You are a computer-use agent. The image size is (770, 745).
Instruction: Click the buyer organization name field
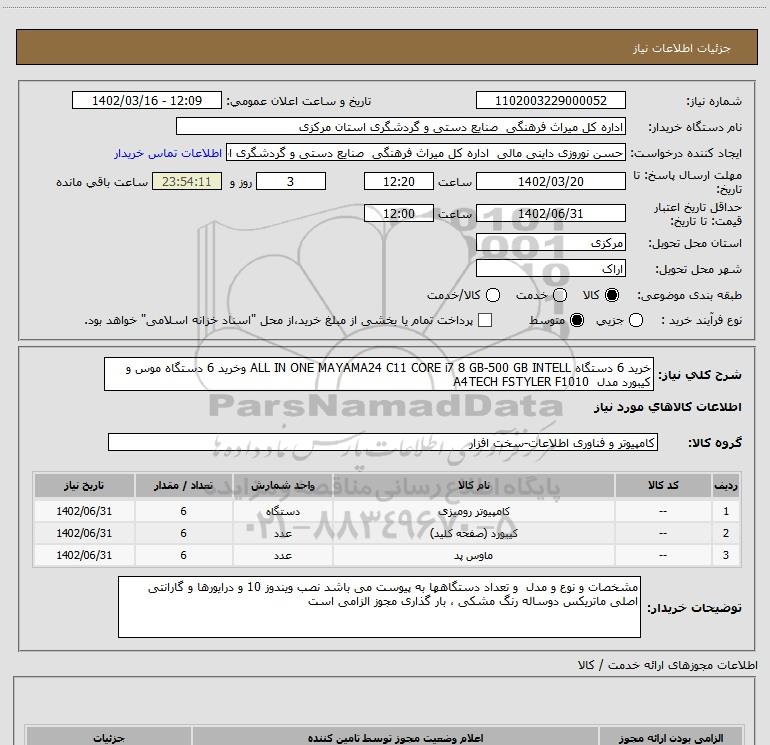pyautogui.click(x=401, y=127)
